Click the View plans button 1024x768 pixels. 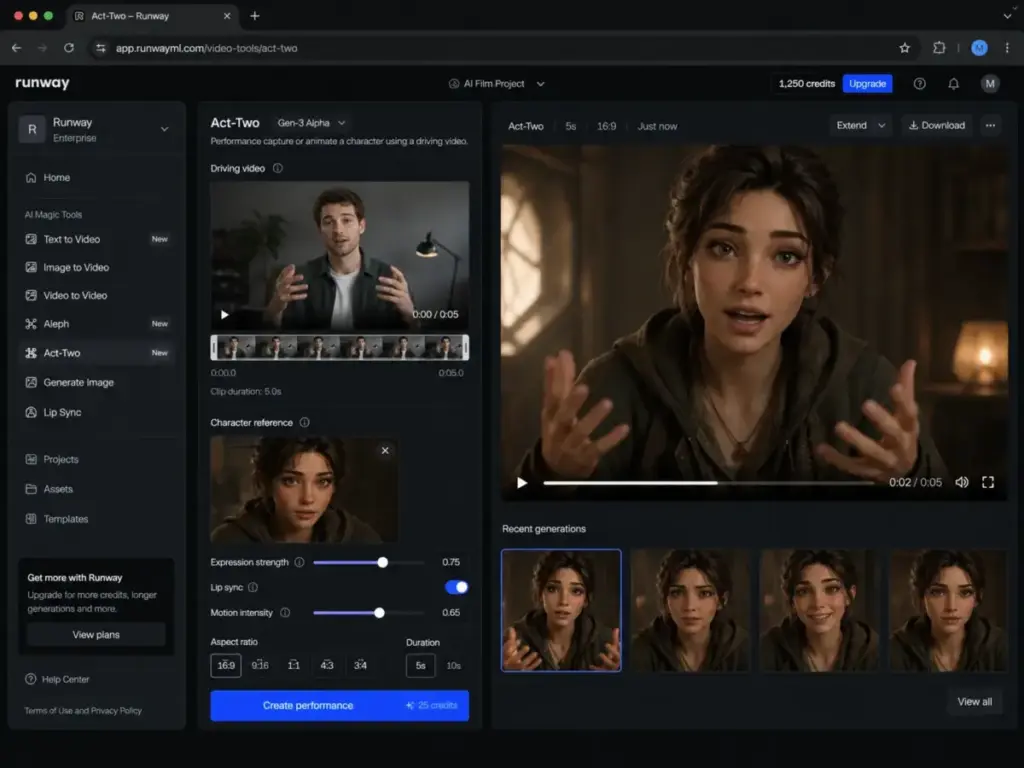tap(96, 635)
